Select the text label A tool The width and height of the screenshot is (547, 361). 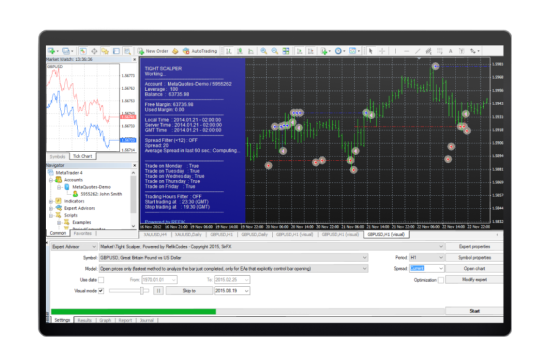click(450, 51)
